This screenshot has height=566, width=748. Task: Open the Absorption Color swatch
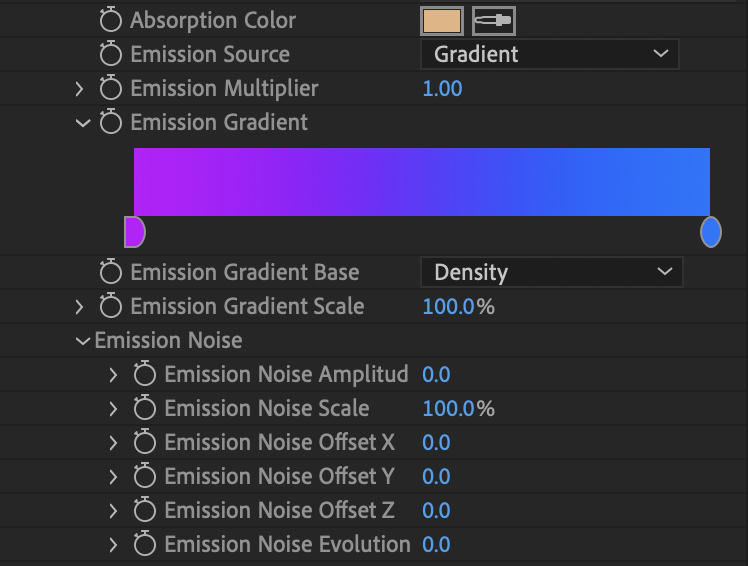click(442, 21)
